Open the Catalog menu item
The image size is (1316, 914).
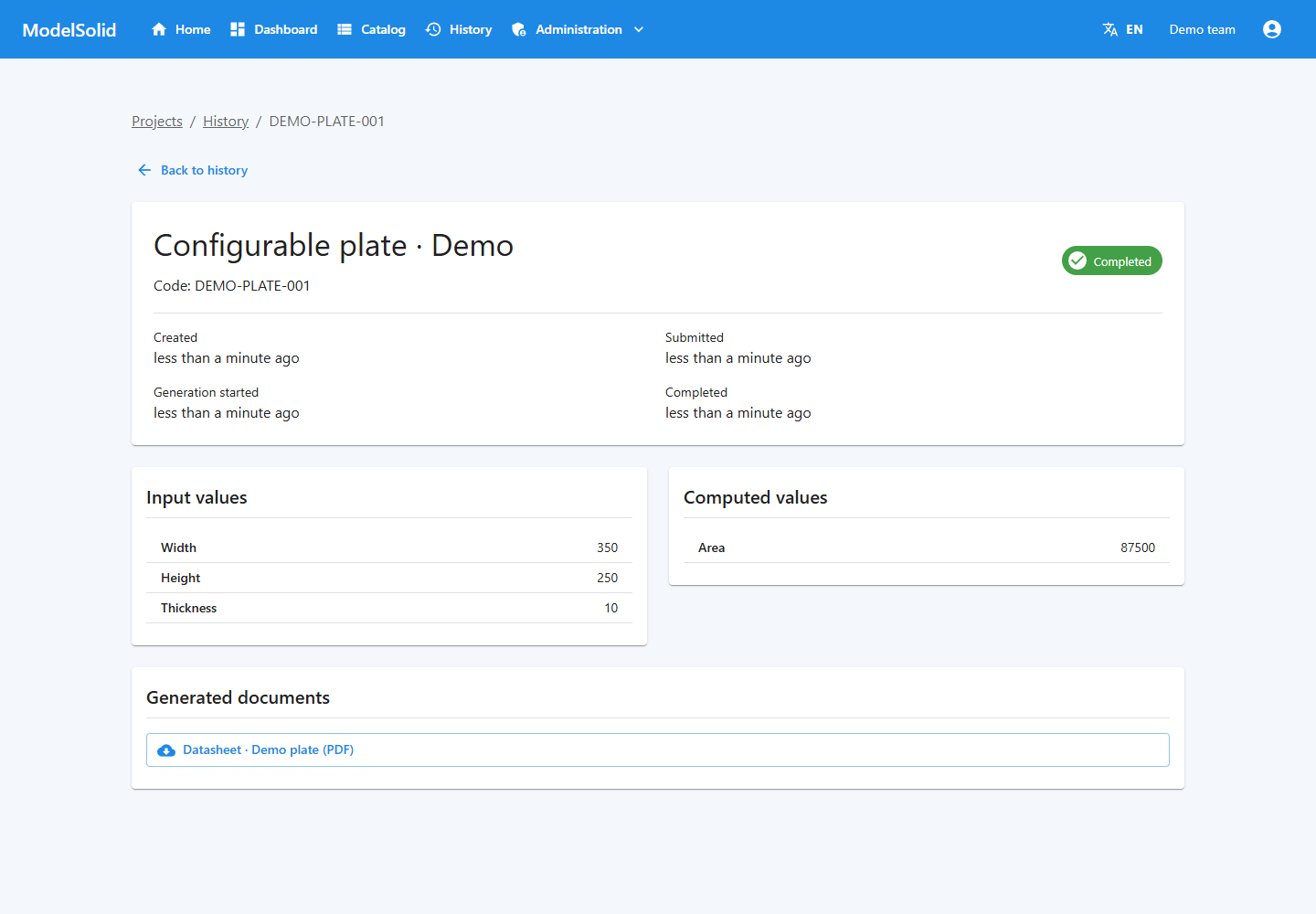click(371, 29)
